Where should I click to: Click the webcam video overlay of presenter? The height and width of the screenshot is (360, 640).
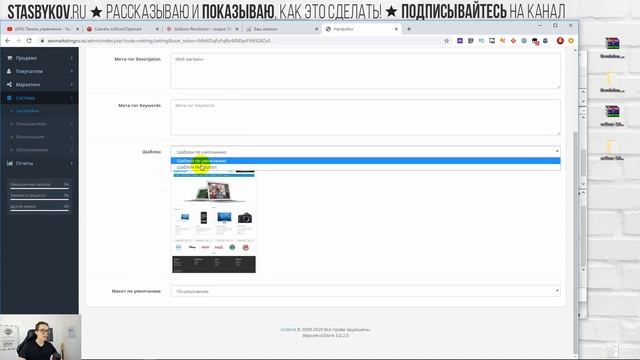40,337
